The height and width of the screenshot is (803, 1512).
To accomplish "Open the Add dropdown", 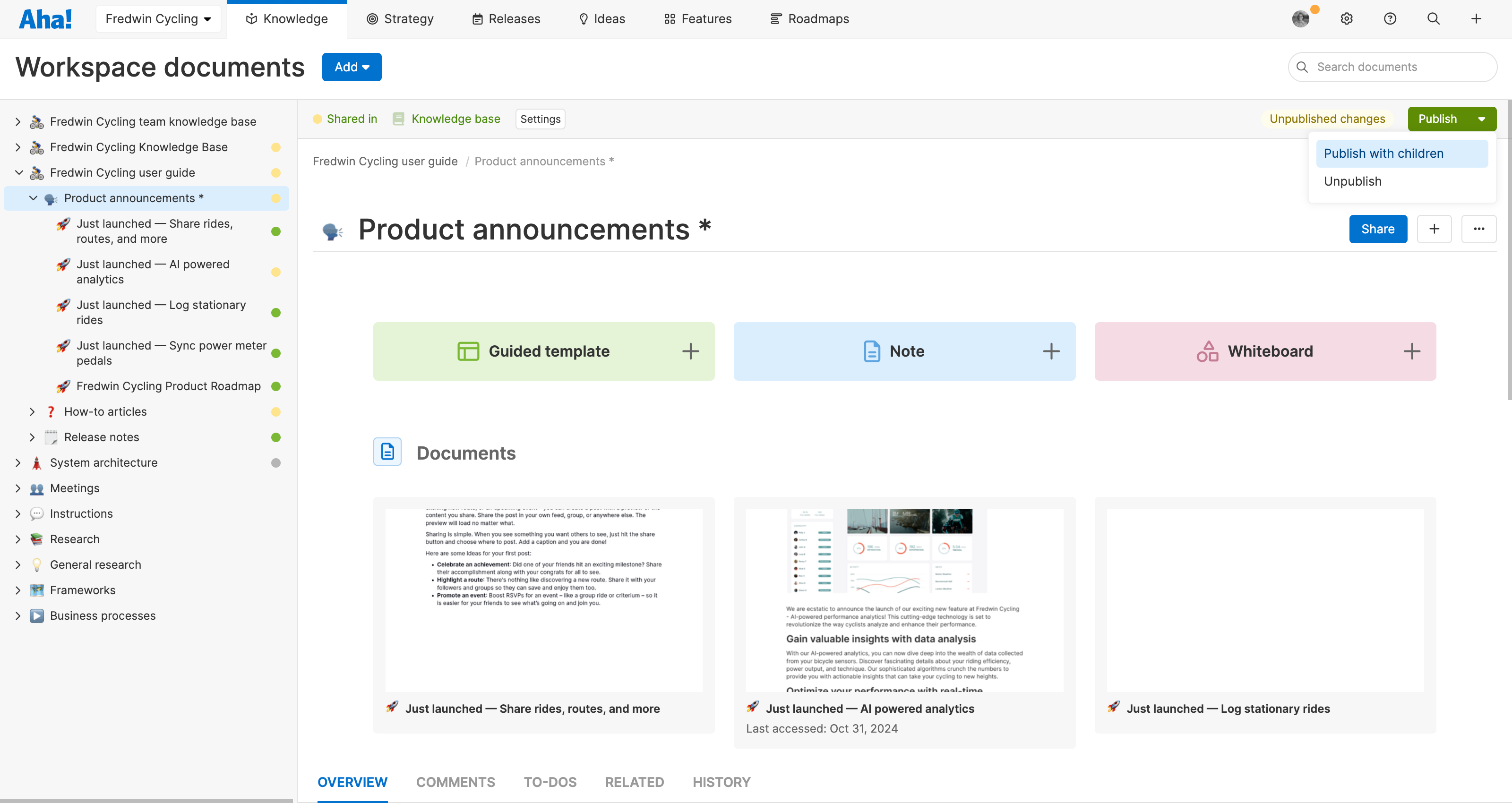I will [x=351, y=67].
